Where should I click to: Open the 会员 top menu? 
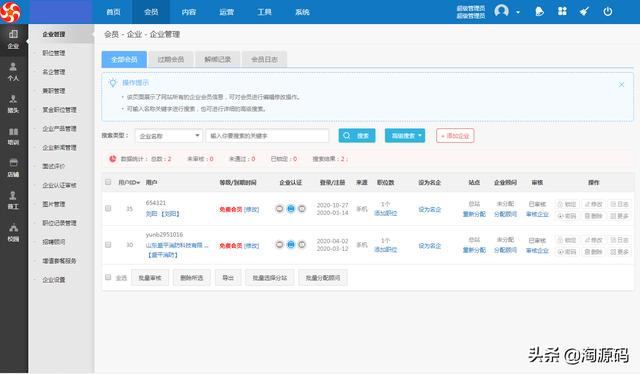coord(151,12)
